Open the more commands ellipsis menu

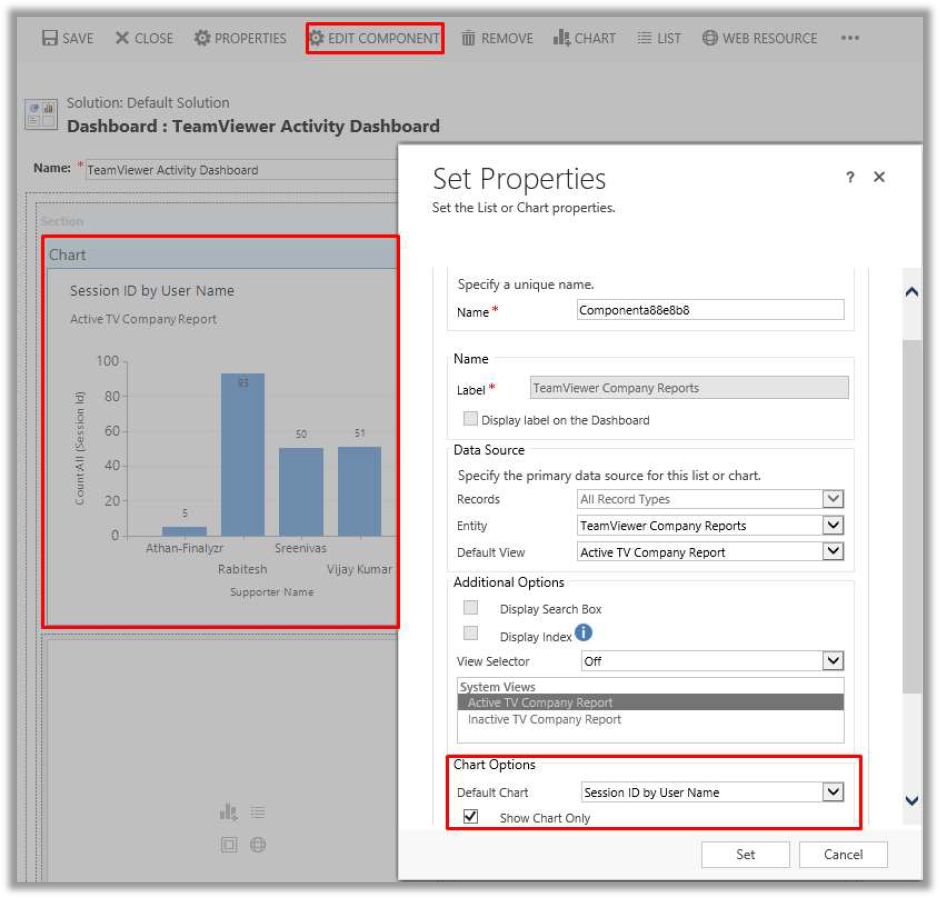(x=850, y=38)
